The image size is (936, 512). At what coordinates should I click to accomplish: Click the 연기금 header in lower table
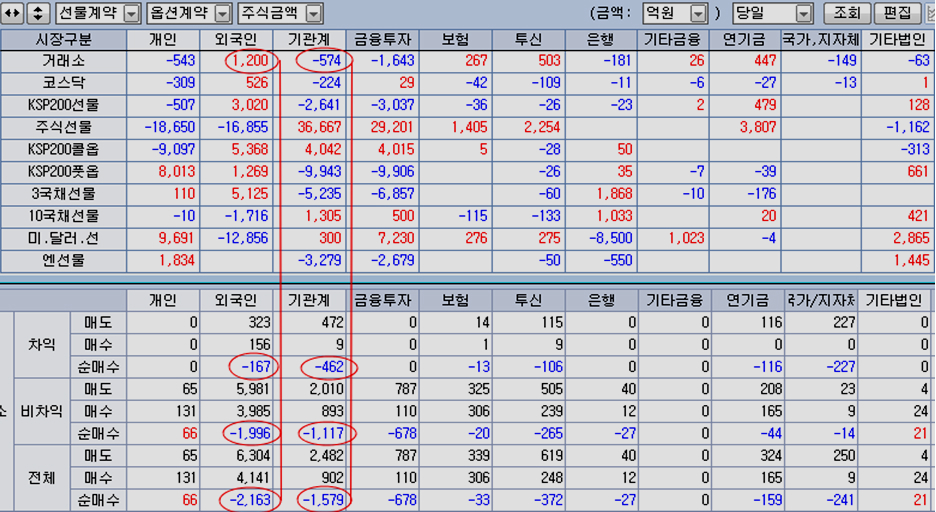coord(745,300)
